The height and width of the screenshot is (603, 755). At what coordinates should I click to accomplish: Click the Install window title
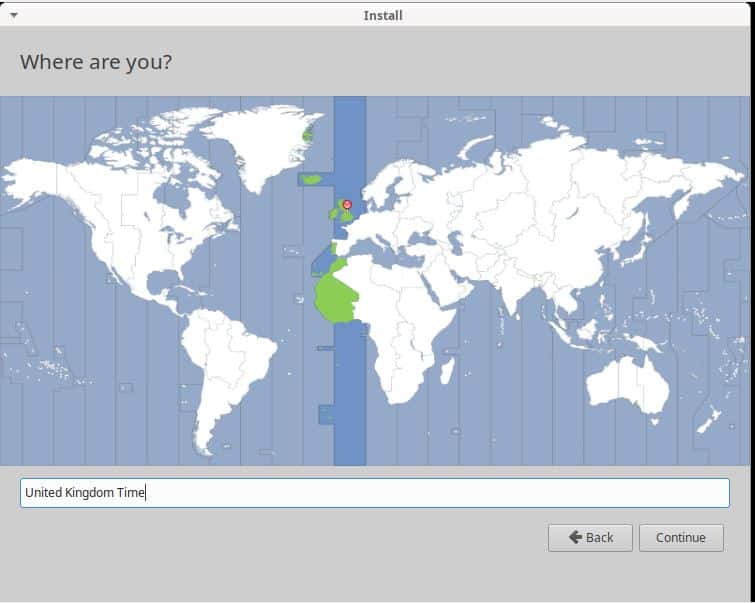coord(383,15)
